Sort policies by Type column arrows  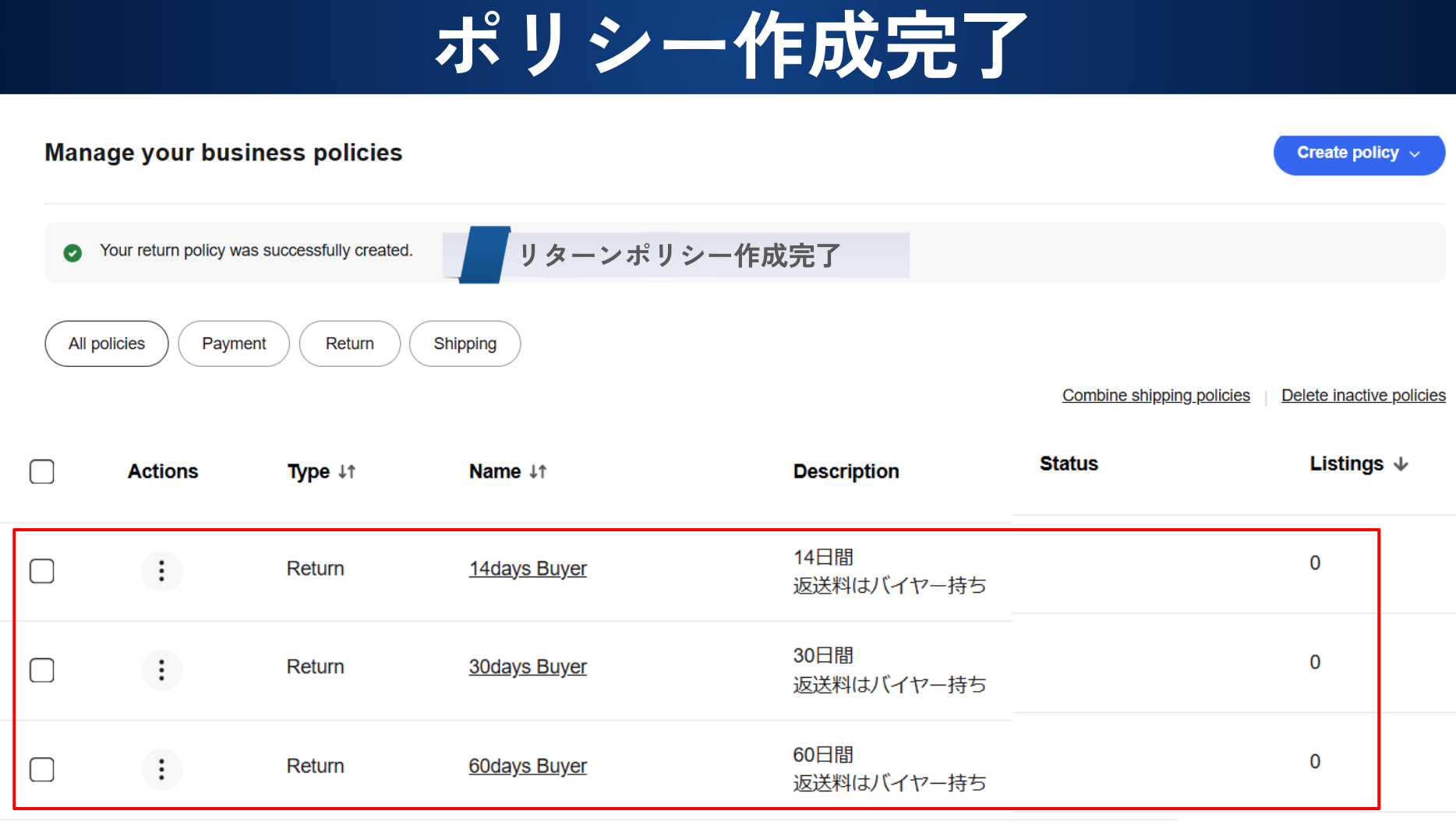pos(347,471)
